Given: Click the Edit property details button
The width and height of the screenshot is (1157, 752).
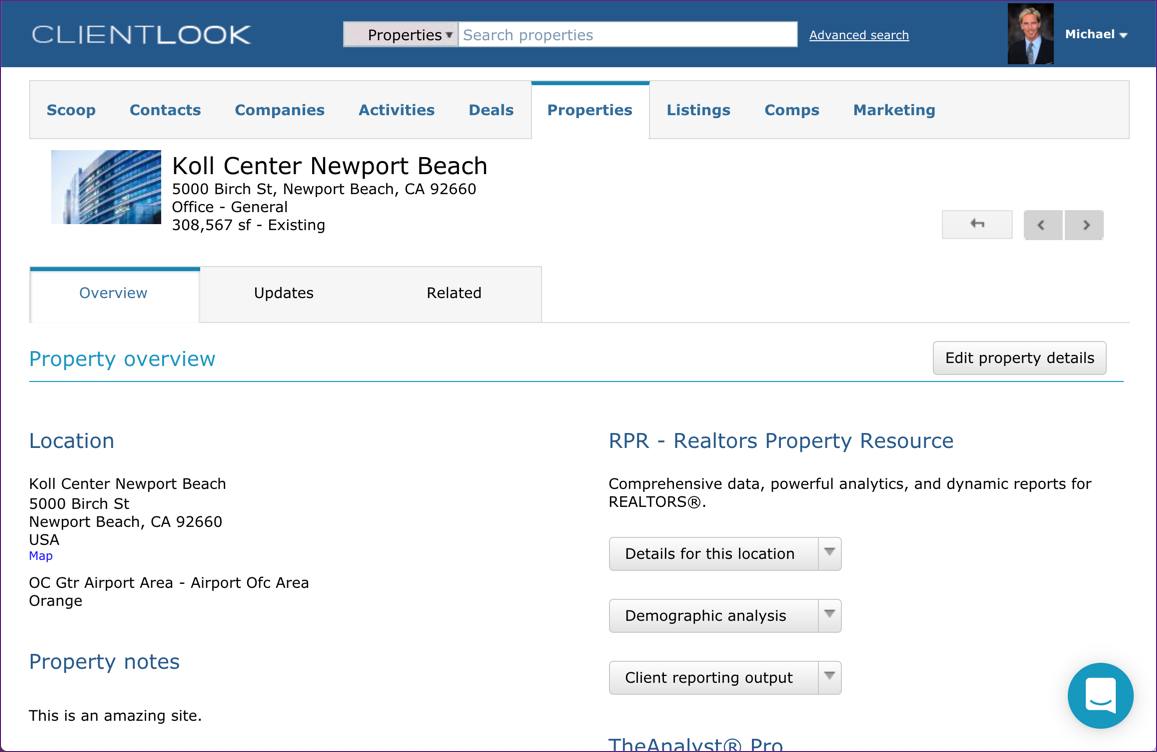Looking at the screenshot, I should pyautogui.click(x=1019, y=357).
